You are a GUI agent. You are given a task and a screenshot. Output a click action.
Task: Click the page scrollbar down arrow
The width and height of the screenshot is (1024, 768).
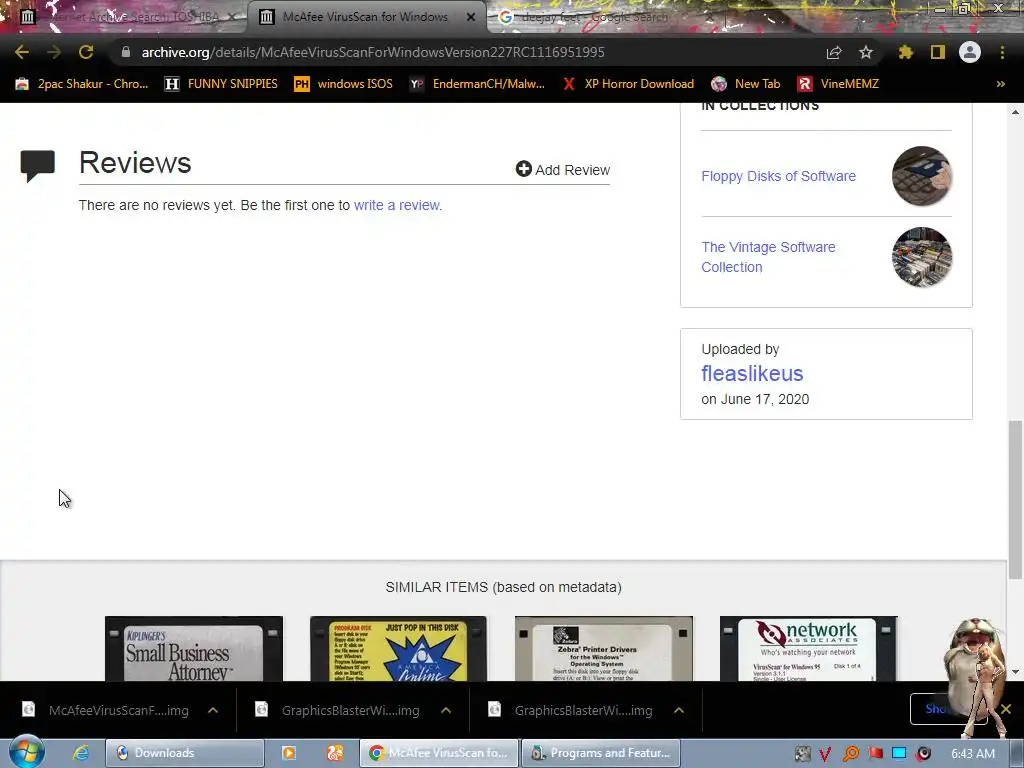[1015, 671]
